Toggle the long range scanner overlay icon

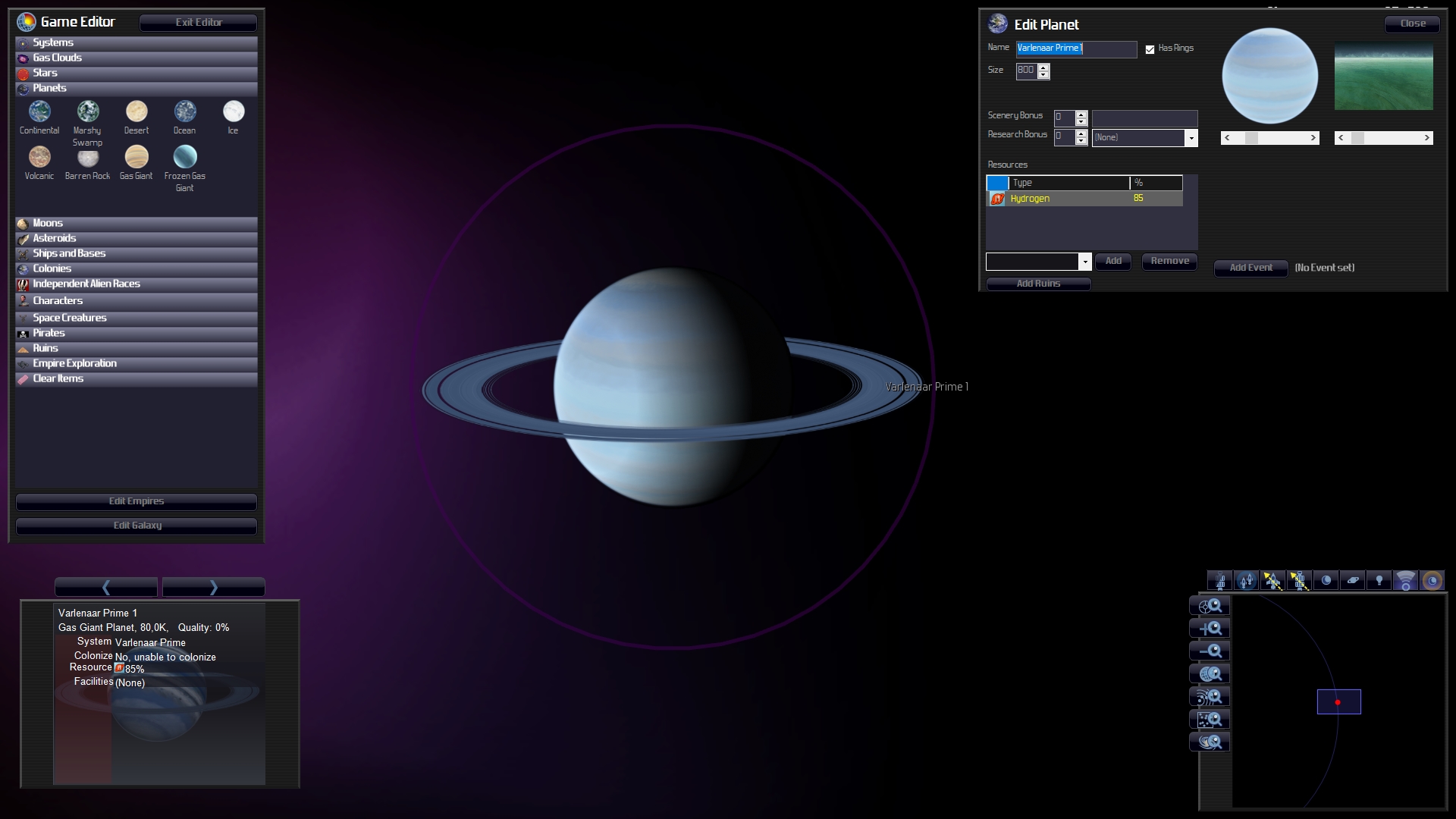pyautogui.click(x=1405, y=581)
